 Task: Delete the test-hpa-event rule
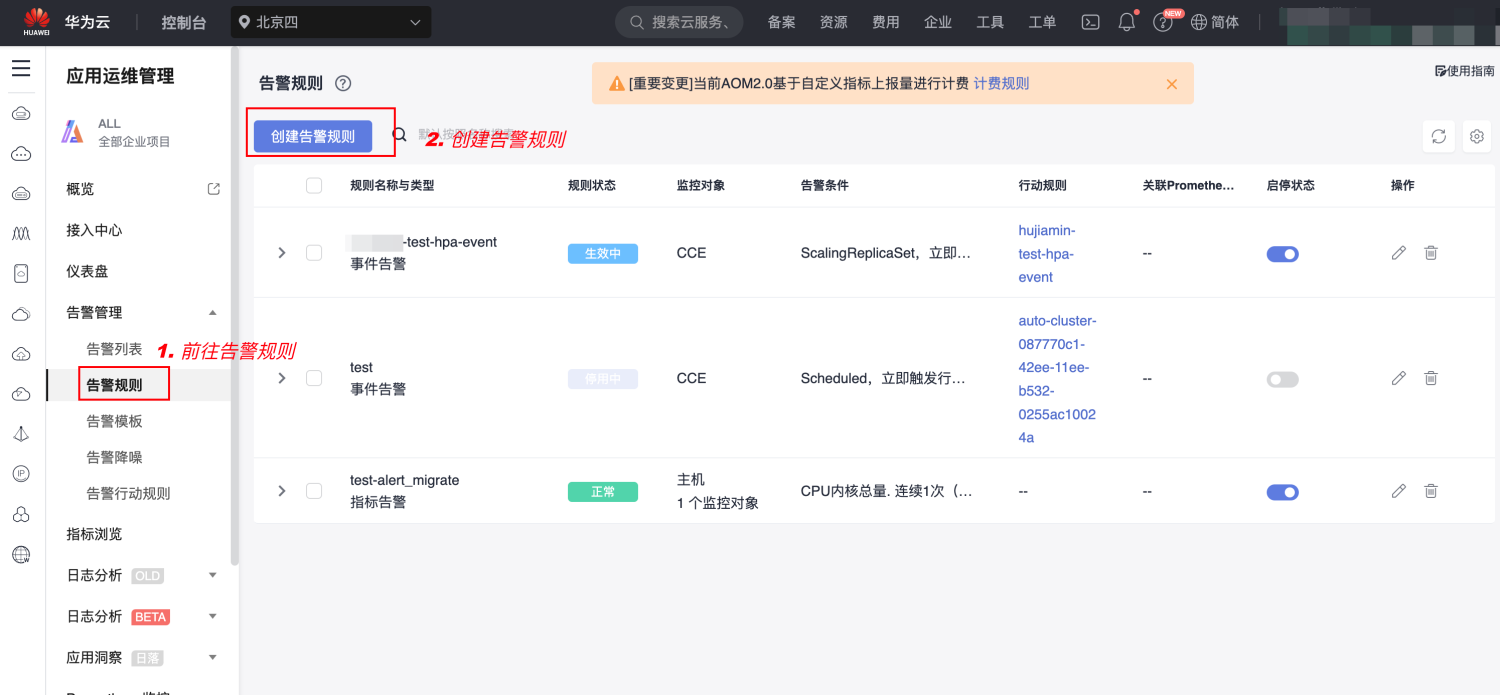[x=1431, y=253]
